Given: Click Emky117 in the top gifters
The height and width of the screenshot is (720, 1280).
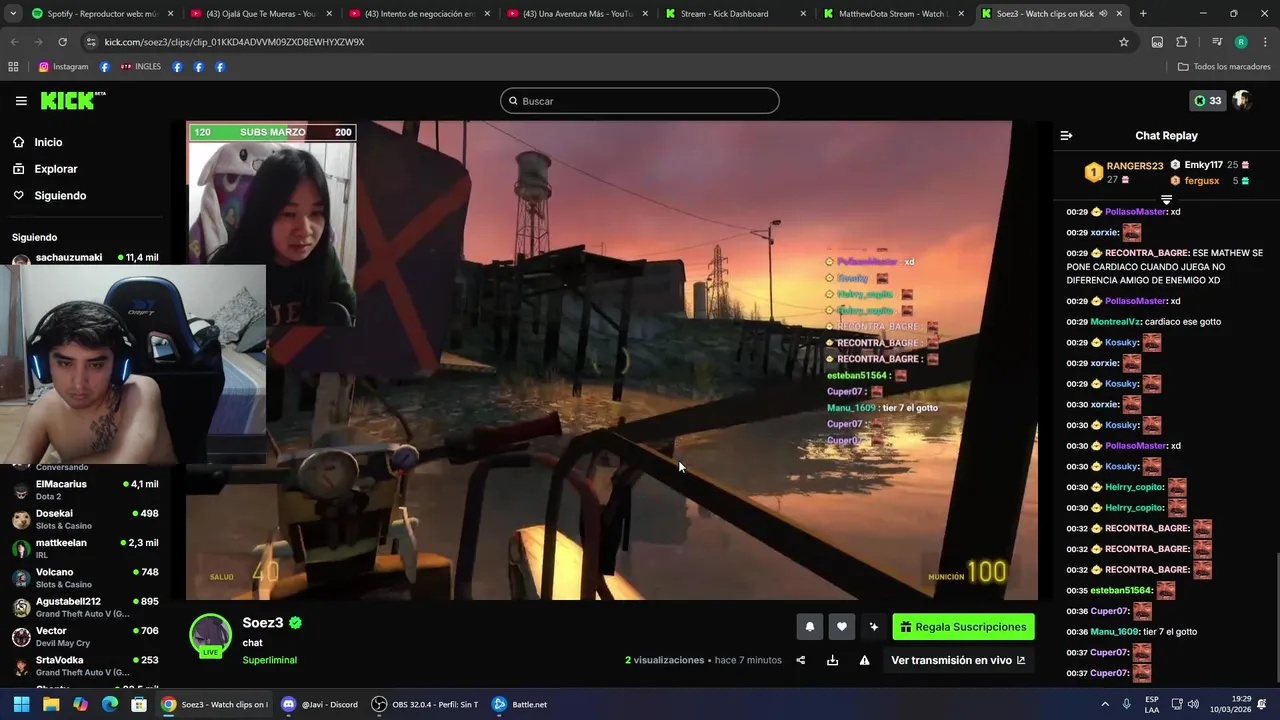Looking at the screenshot, I should pyautogui.click(x=1203, y=165).
